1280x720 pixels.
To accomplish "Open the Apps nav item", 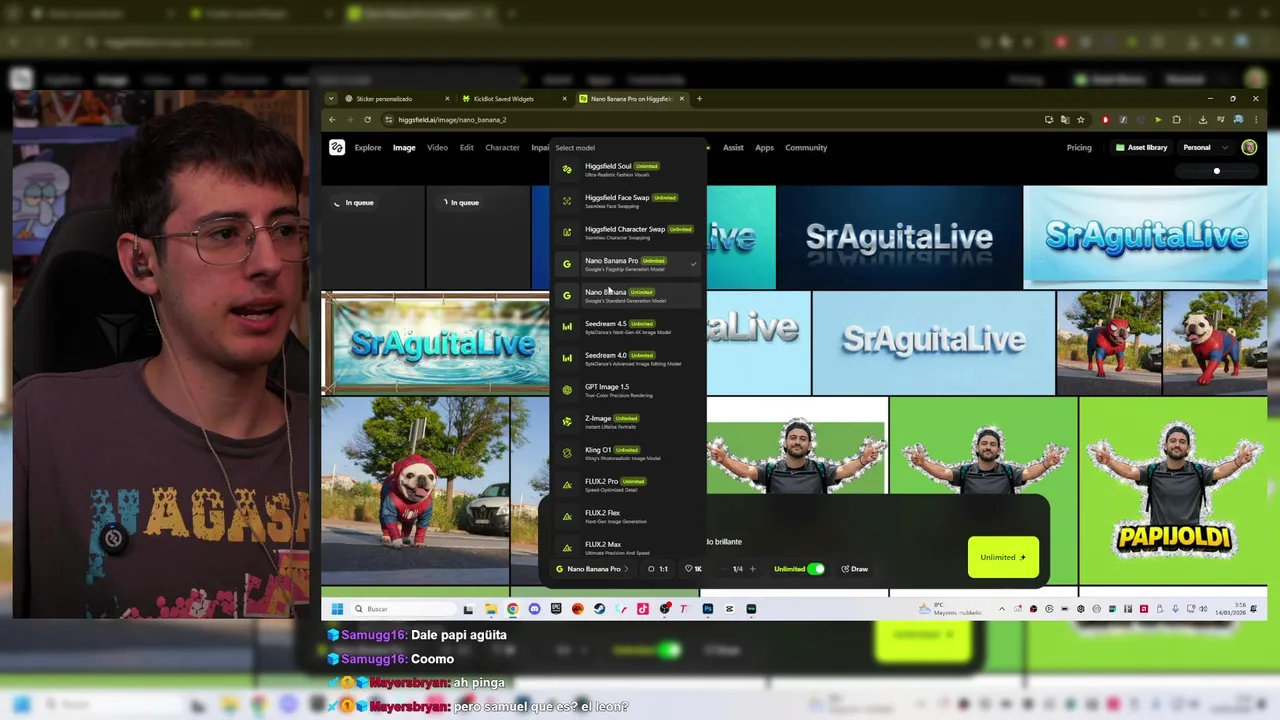I will pos(764,147).
